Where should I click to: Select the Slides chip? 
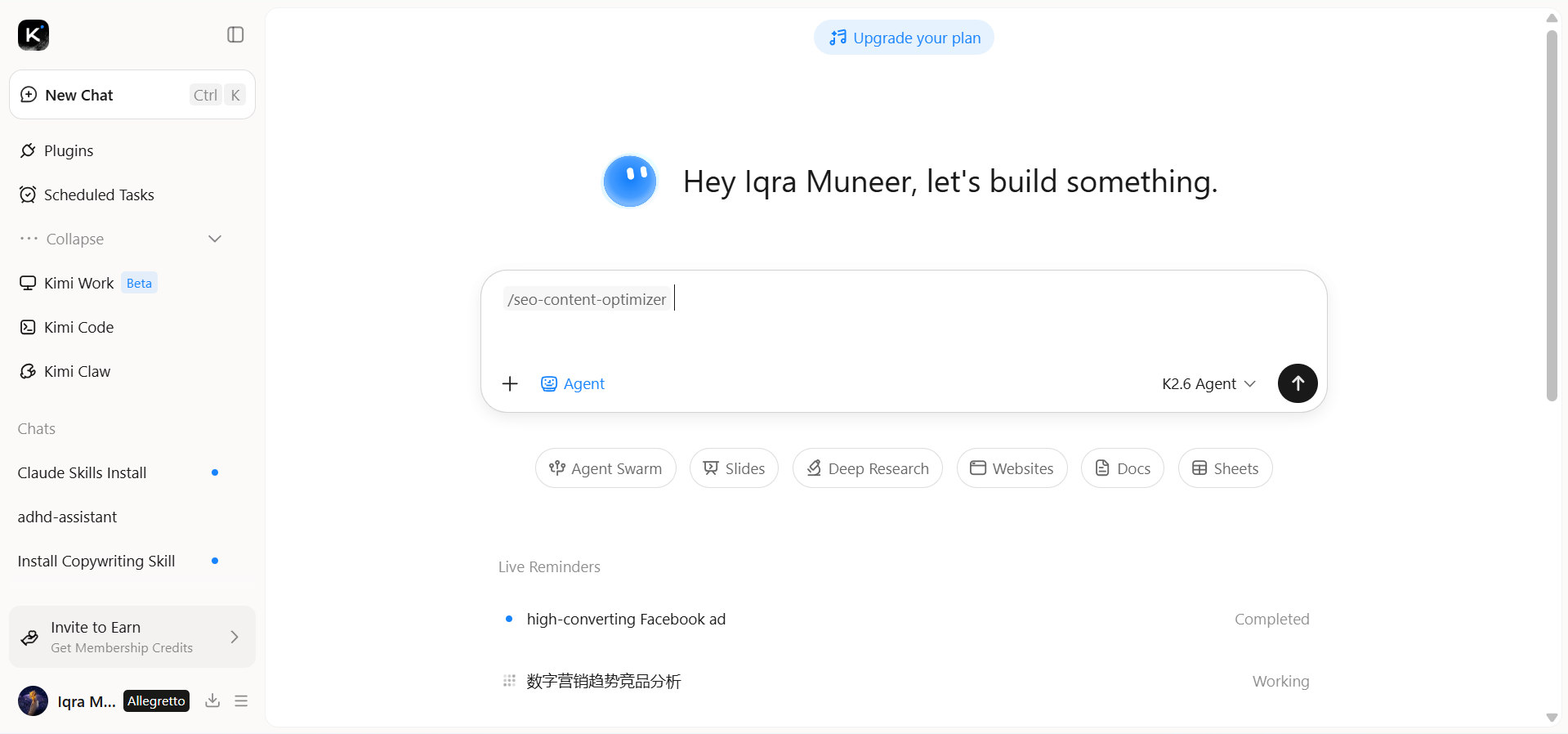point(734,468)
